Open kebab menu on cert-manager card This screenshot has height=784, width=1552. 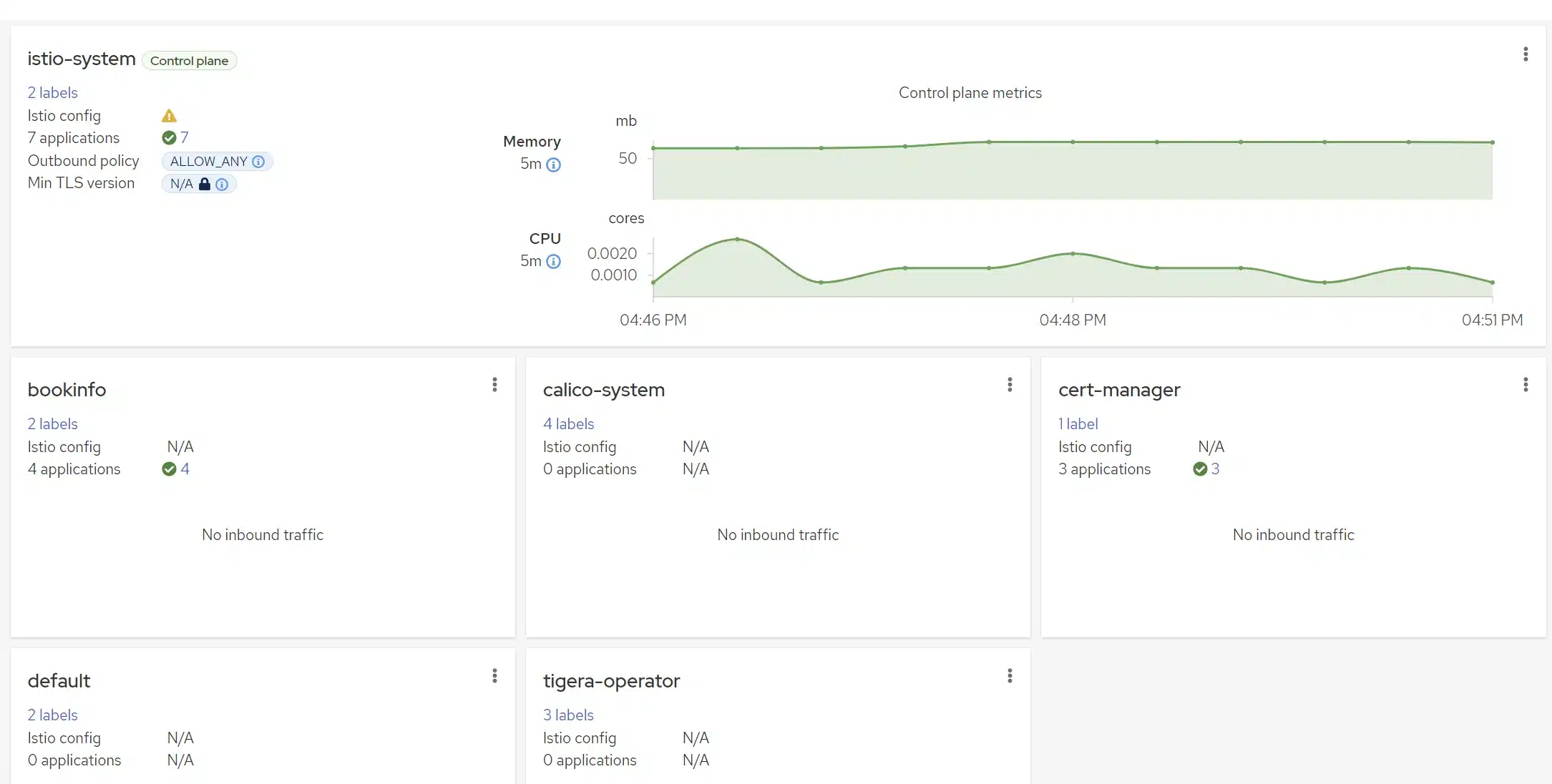1526,385
